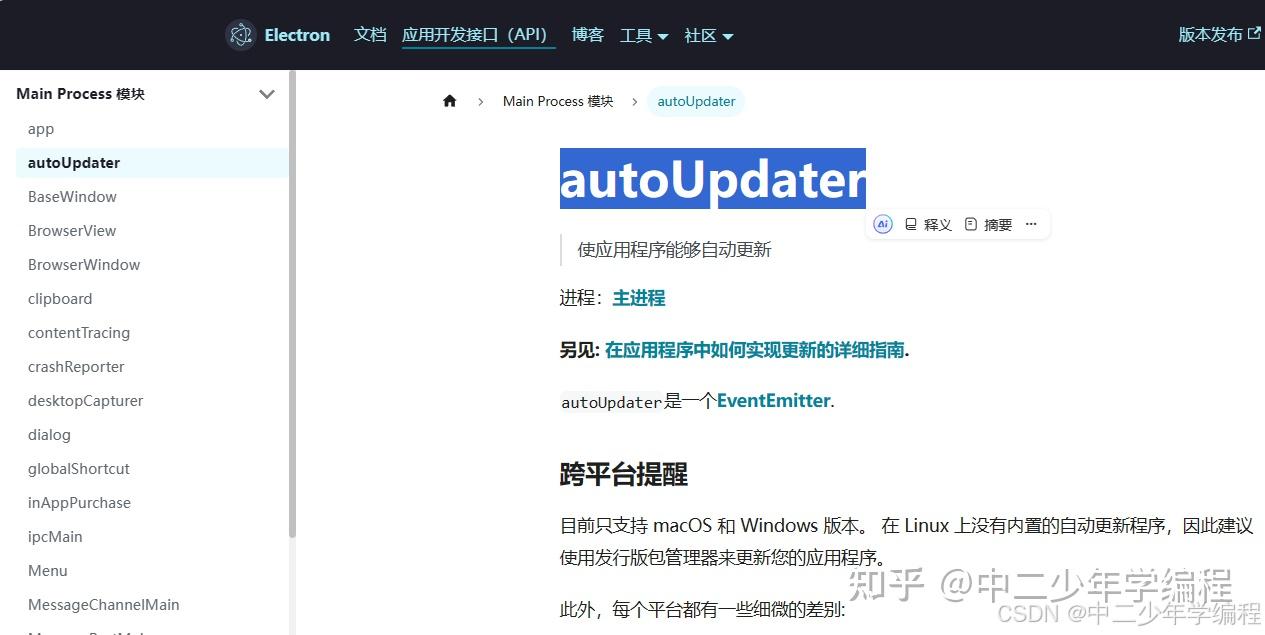The height and width of the screenshot is (635, 1265).
Task: Open the Ai assistant circle icon
Action: [882, 224]
